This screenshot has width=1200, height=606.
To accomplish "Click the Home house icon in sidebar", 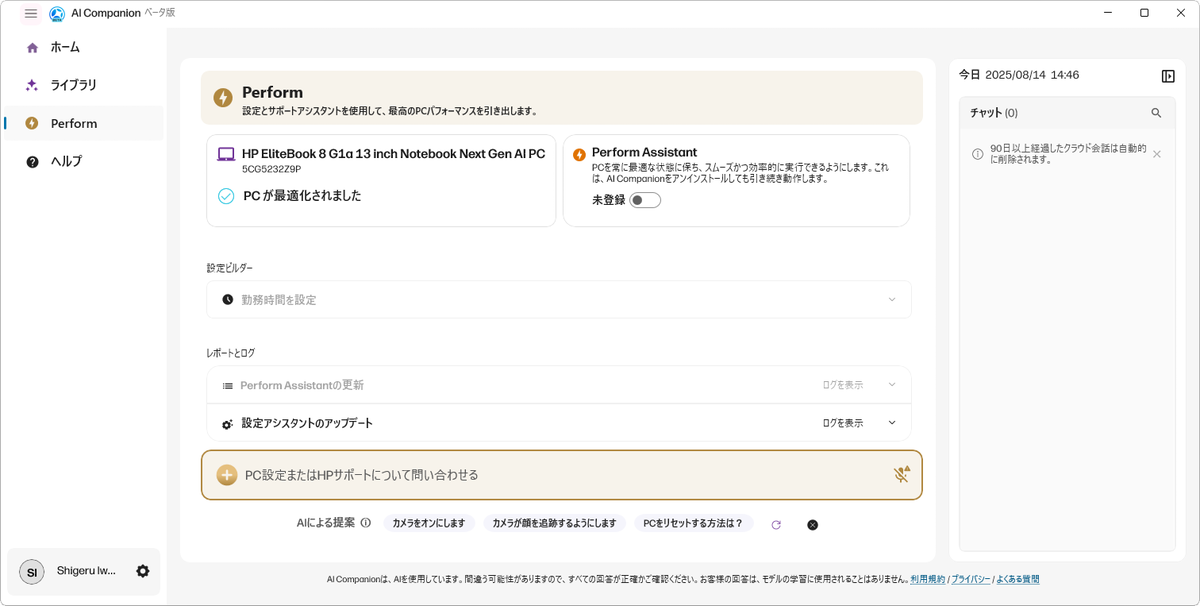I will click(x=32, y=48).
